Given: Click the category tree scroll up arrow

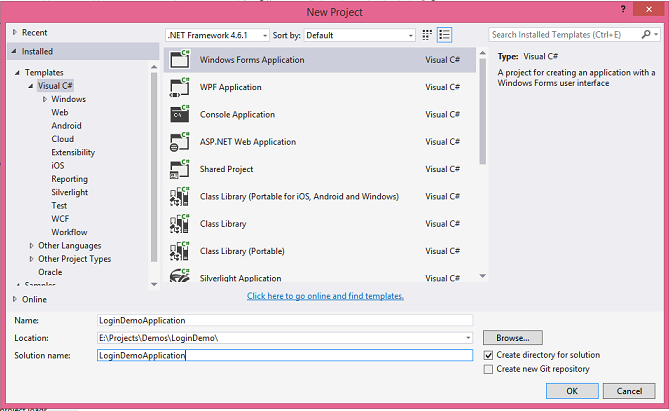Looking at the screenshot, I should 154,67.
